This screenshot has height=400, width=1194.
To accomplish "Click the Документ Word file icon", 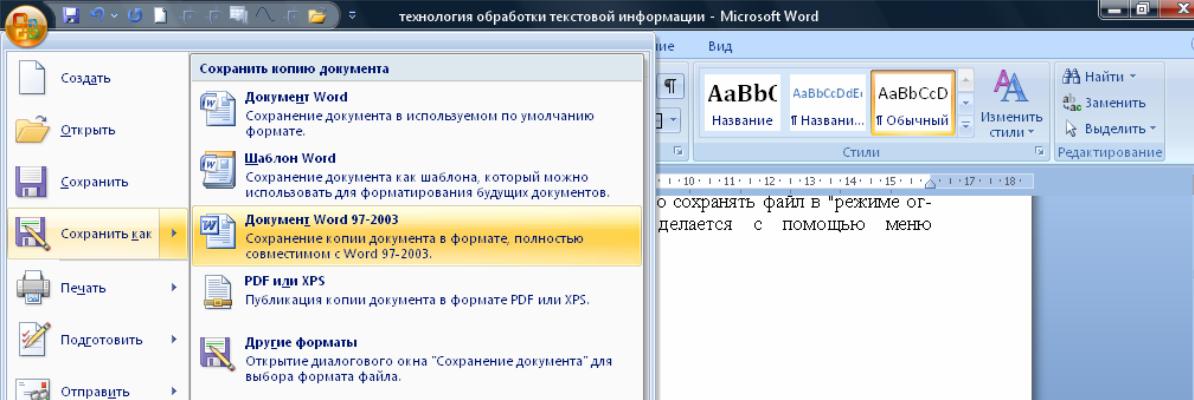I will (x=218, y=108).
